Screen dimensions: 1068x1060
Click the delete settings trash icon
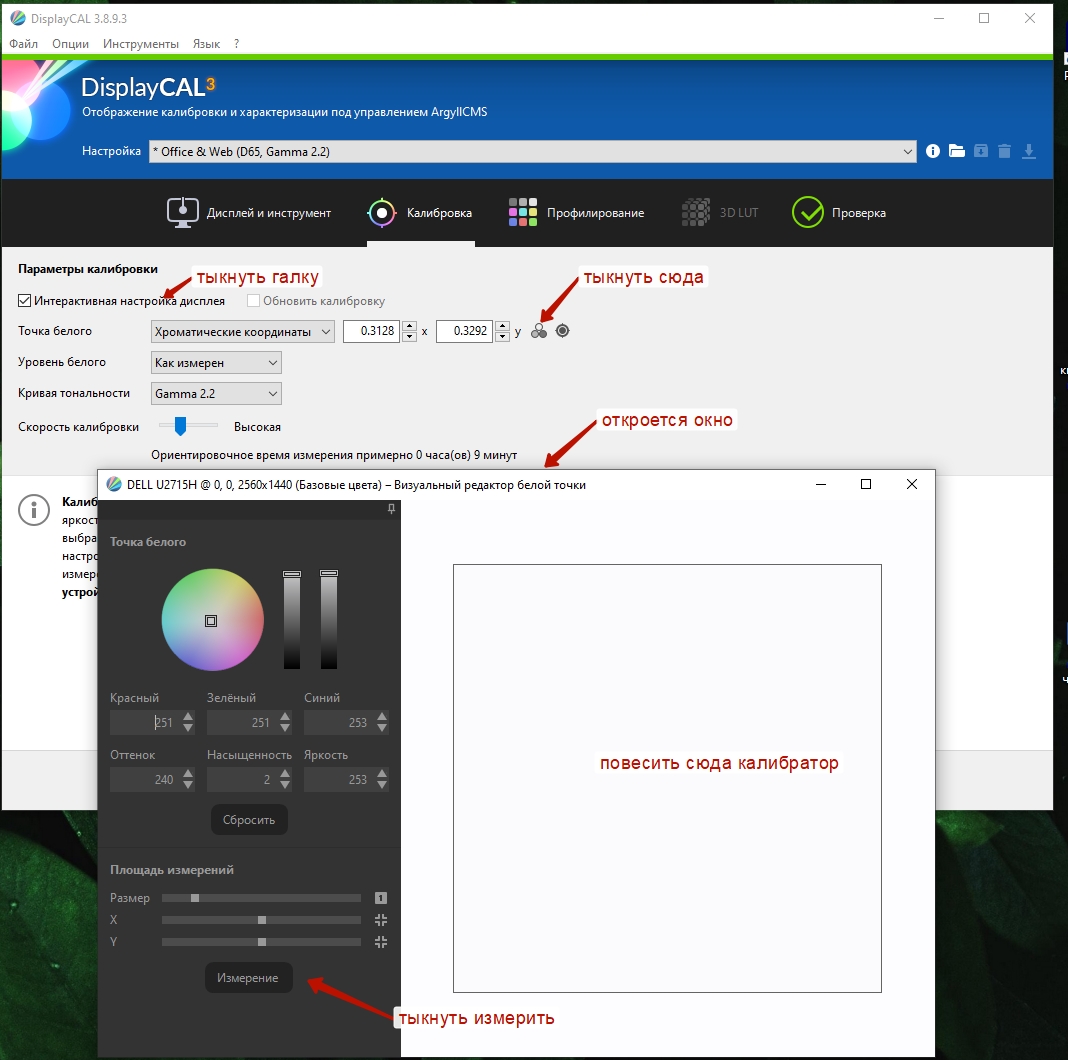(1005, 151)
